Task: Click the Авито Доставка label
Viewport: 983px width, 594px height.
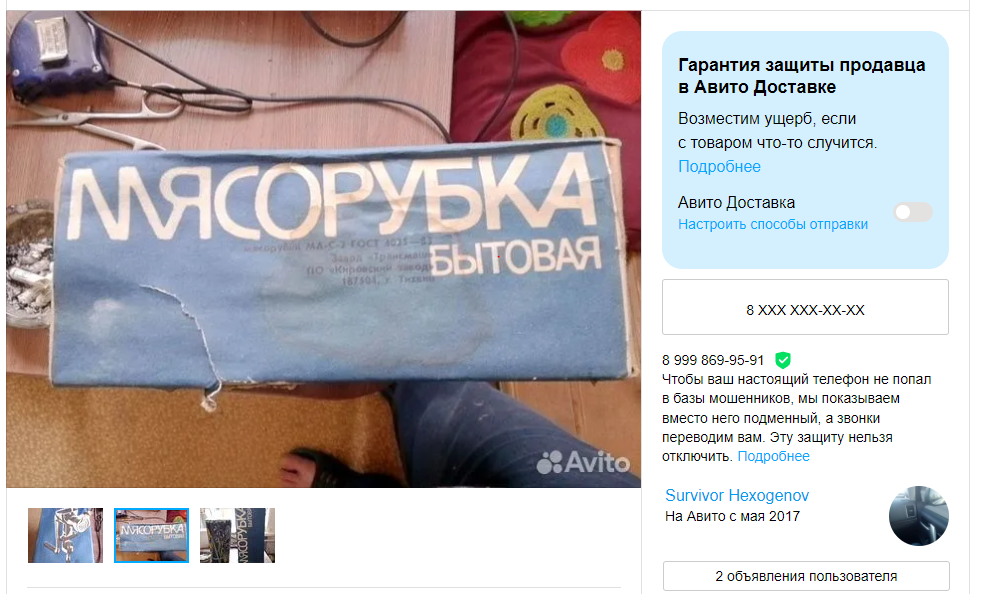Action: 736,203
